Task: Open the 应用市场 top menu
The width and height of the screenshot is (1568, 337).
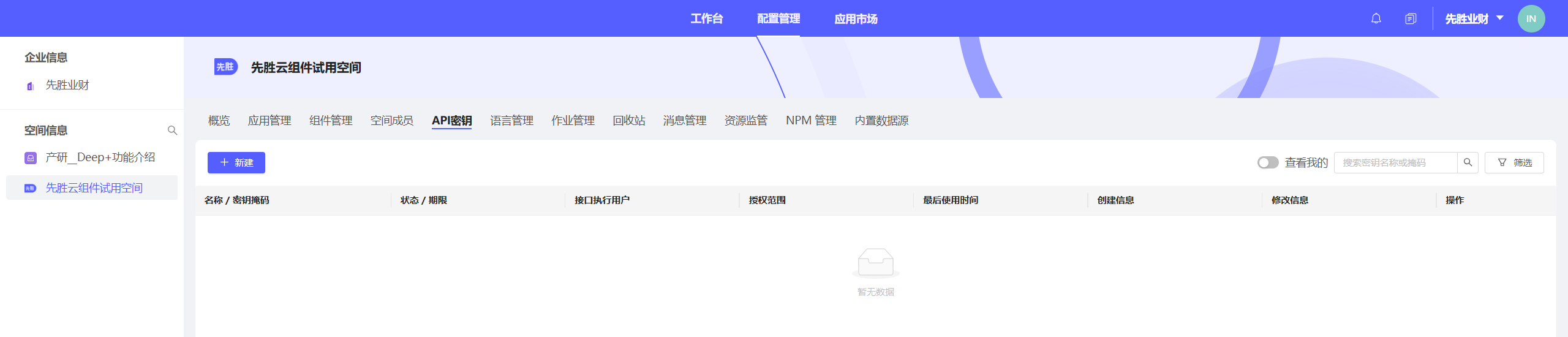Action: 856,19
